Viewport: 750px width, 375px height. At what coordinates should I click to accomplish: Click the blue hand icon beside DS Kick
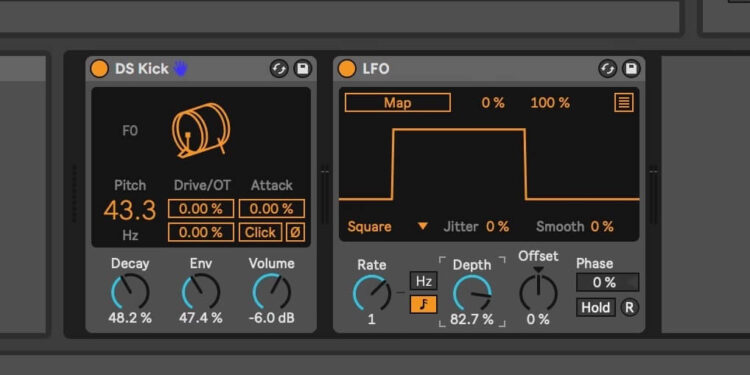pos(180,69)
